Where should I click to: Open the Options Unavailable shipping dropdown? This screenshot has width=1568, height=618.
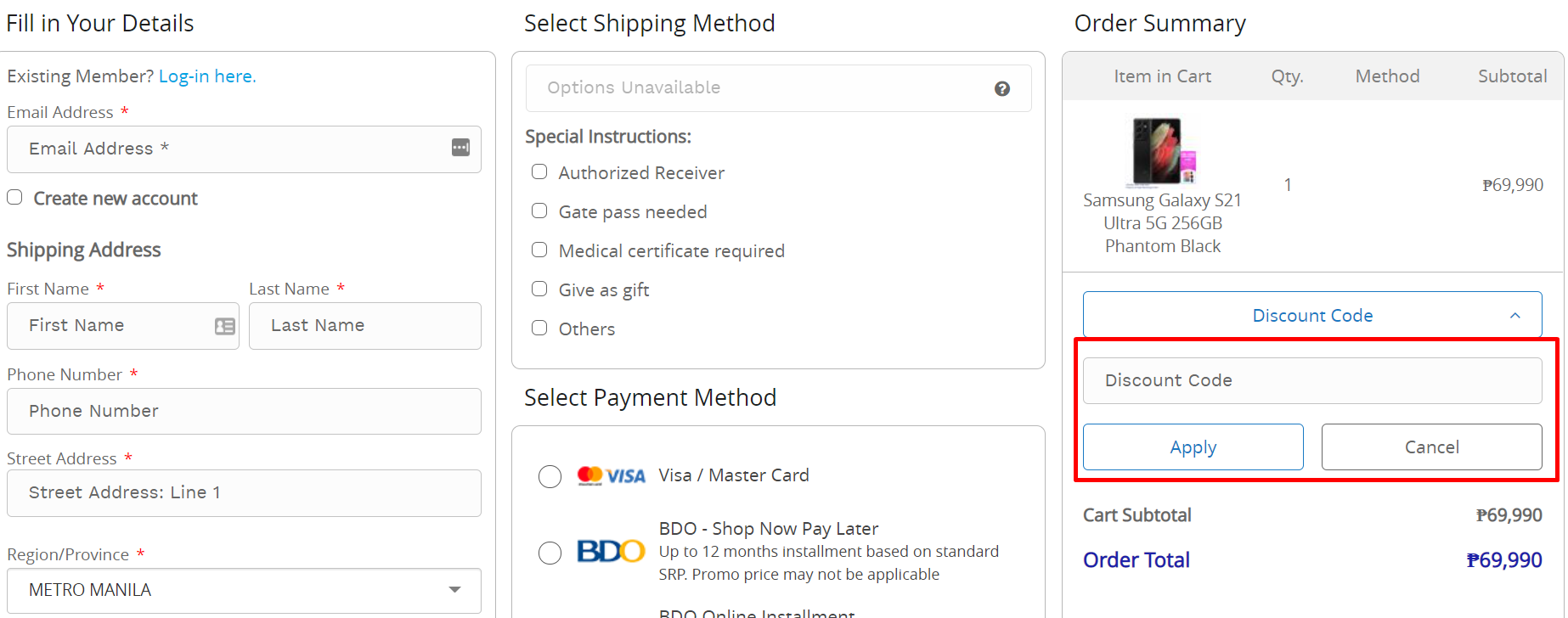click(x=779, y=88)
